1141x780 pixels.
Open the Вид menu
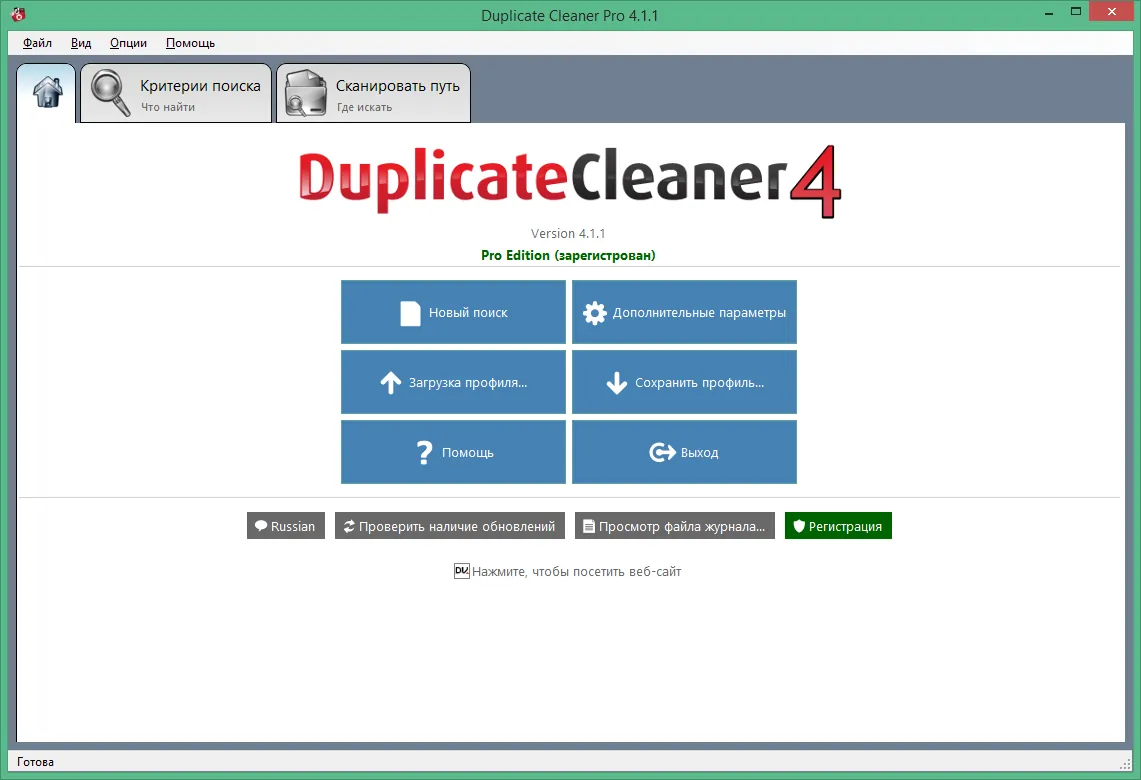81,43
